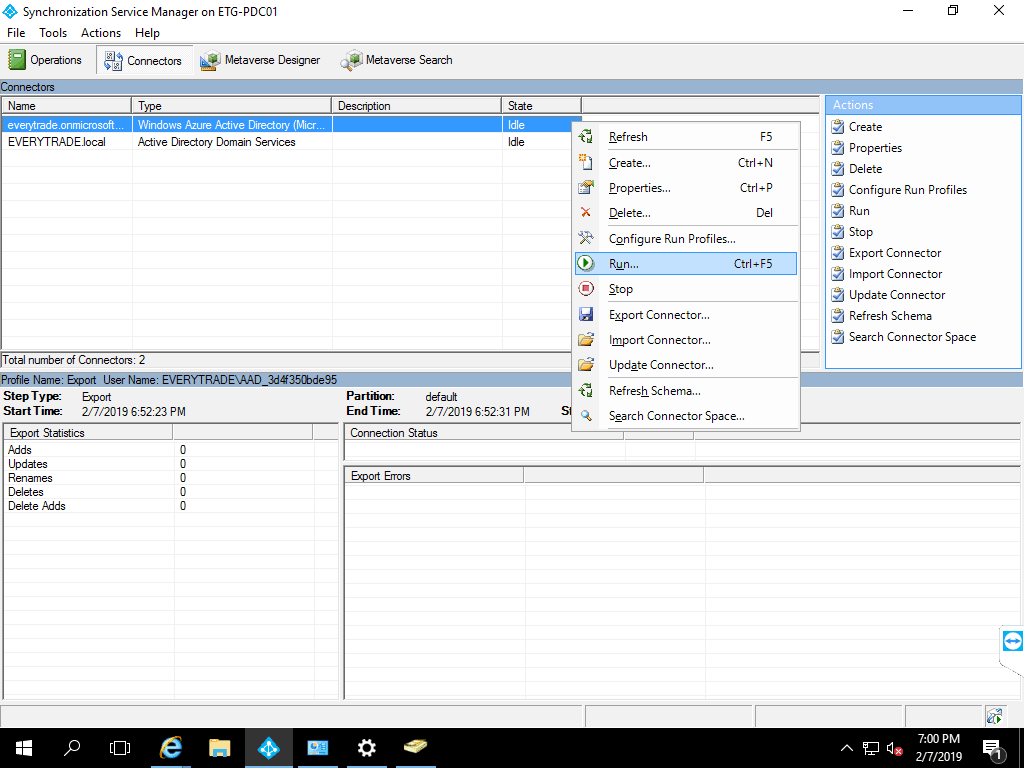Open the File menu
The width and height of the screenshot is (1024, 768).
(16, 33)
